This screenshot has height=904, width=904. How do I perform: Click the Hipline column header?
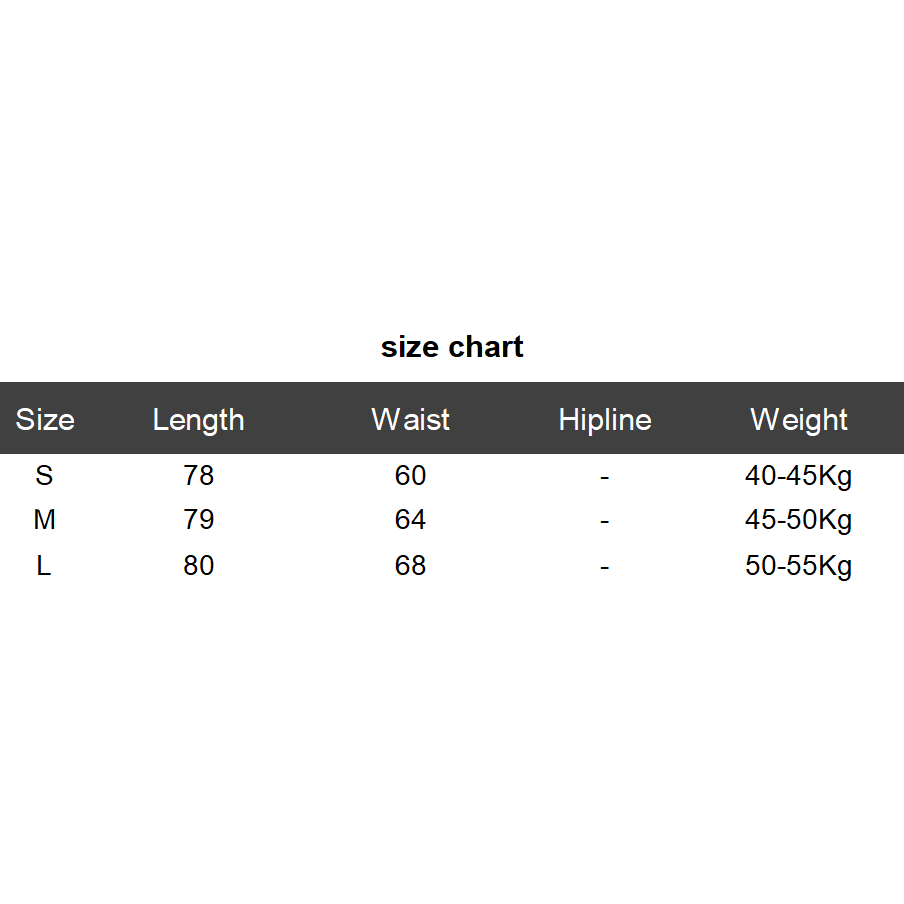click(604, 420)
